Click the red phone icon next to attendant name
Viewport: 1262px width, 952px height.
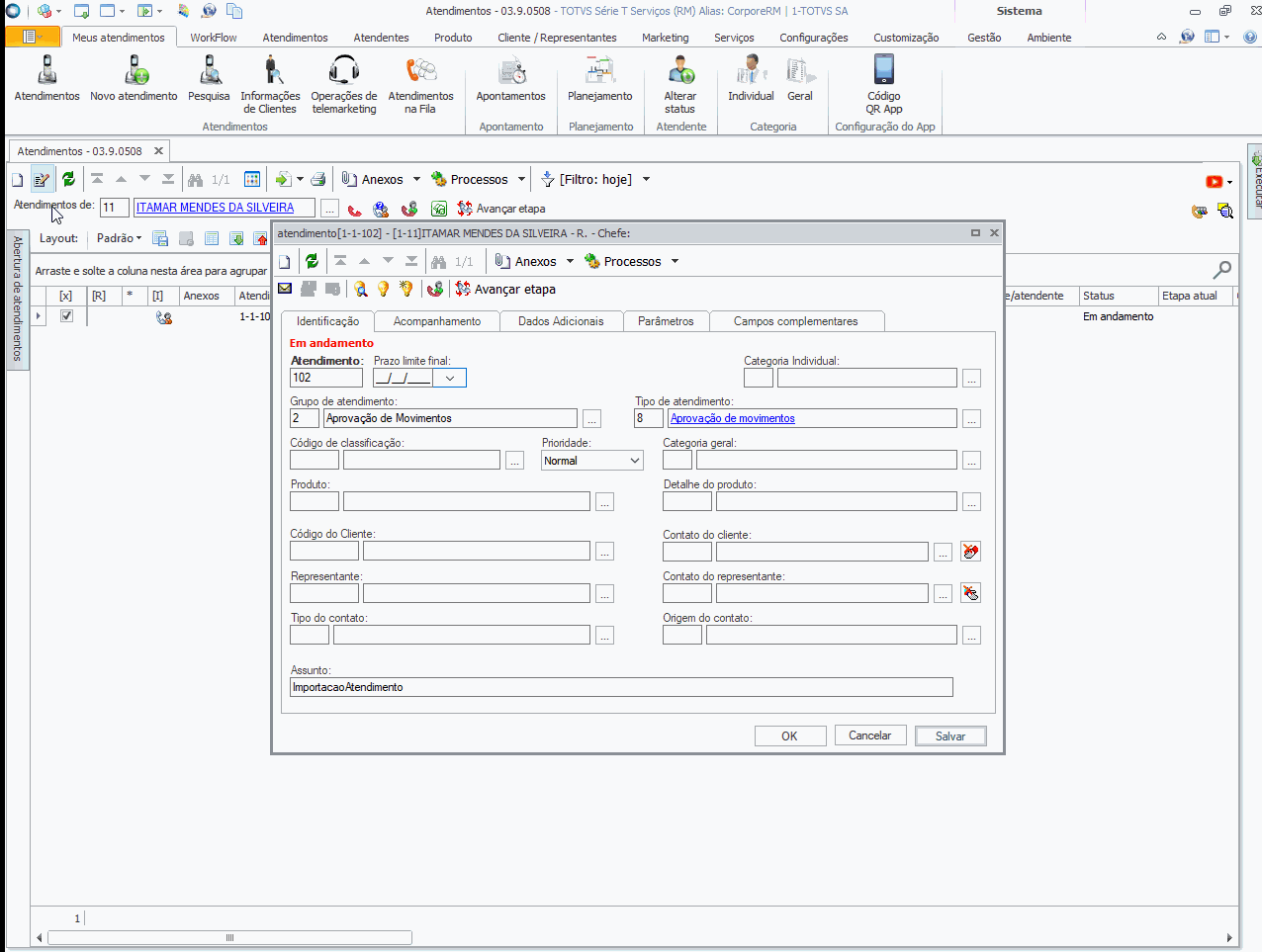[x=354, y=209]
